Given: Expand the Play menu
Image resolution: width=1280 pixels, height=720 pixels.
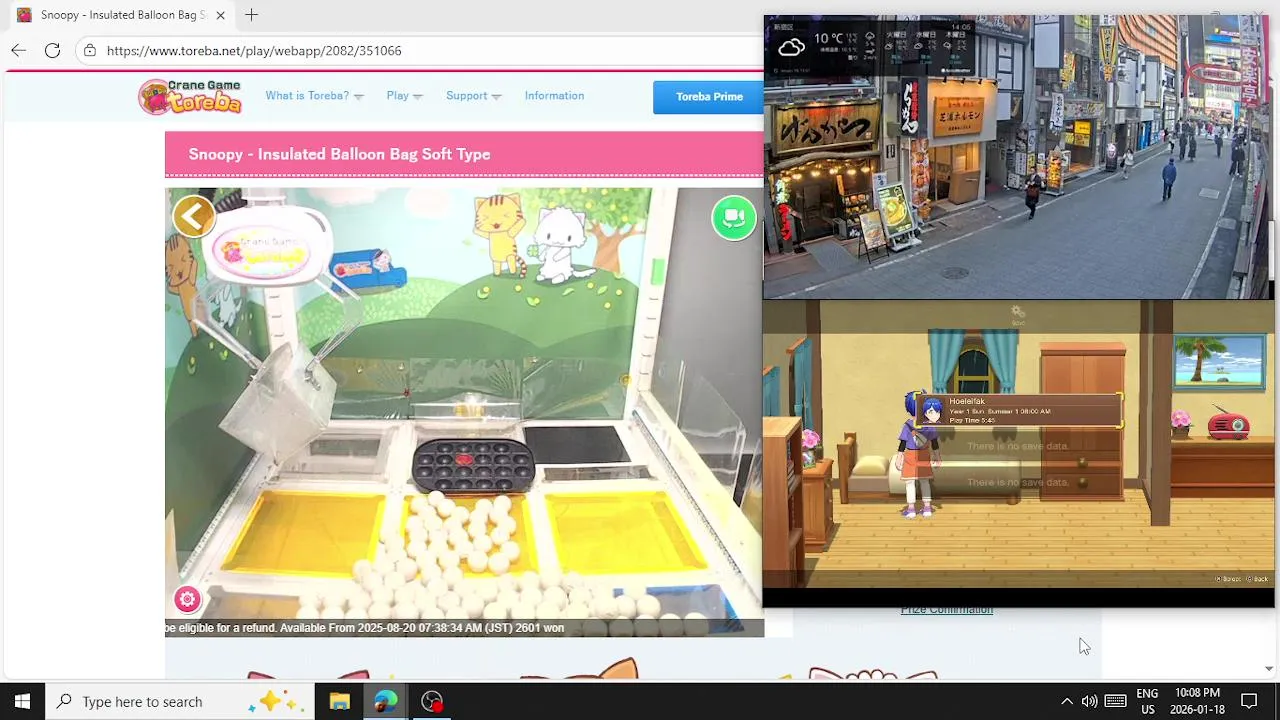Looking at the screenshot, I should pyautogui.click(x=404, y=96).
